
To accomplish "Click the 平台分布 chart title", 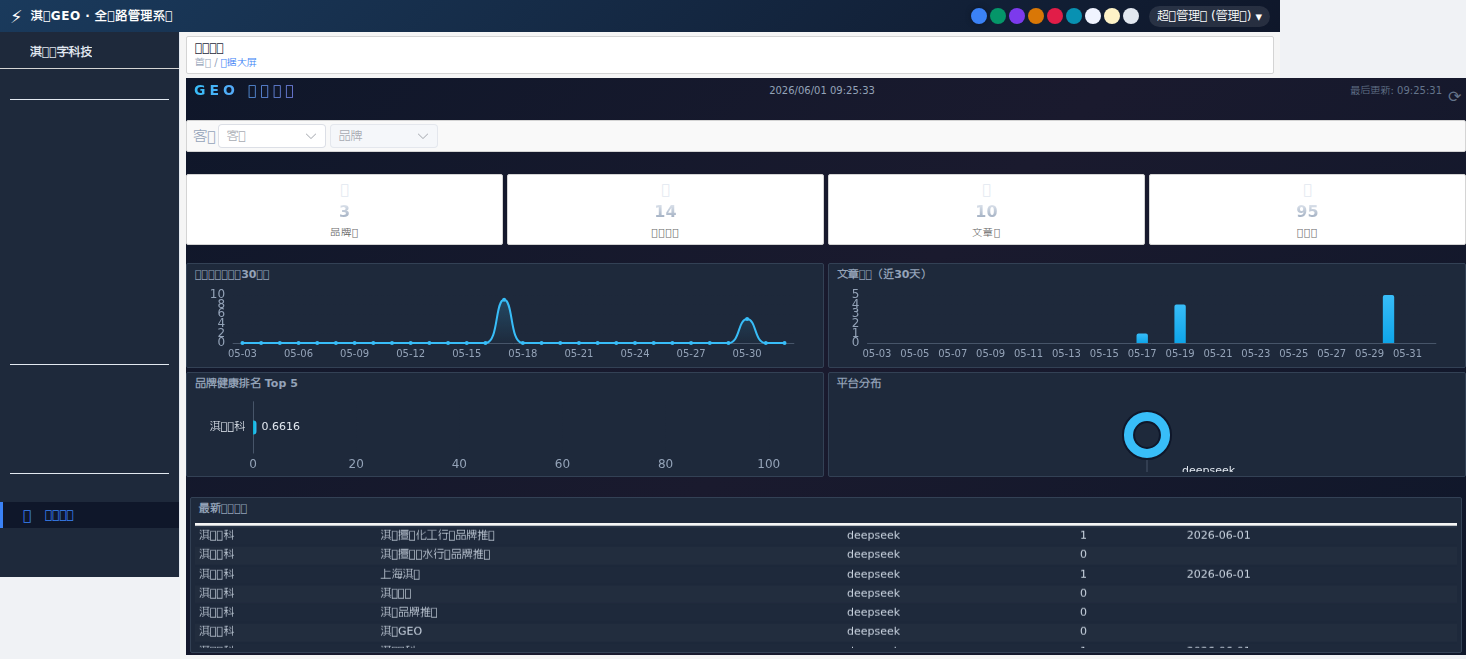I will [x=859, y=383].
